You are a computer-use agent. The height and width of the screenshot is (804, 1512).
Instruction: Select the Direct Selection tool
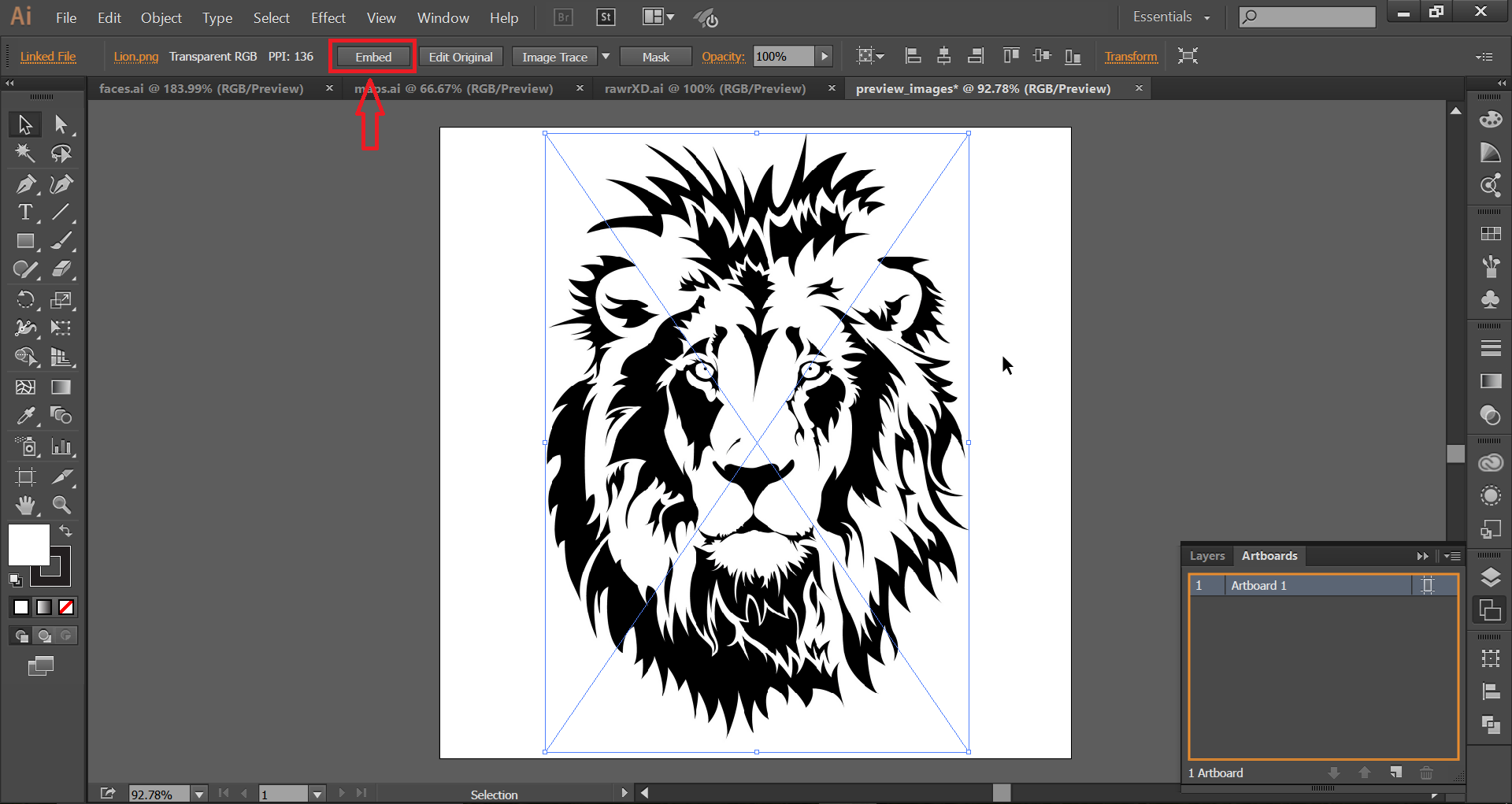point(61,124)
